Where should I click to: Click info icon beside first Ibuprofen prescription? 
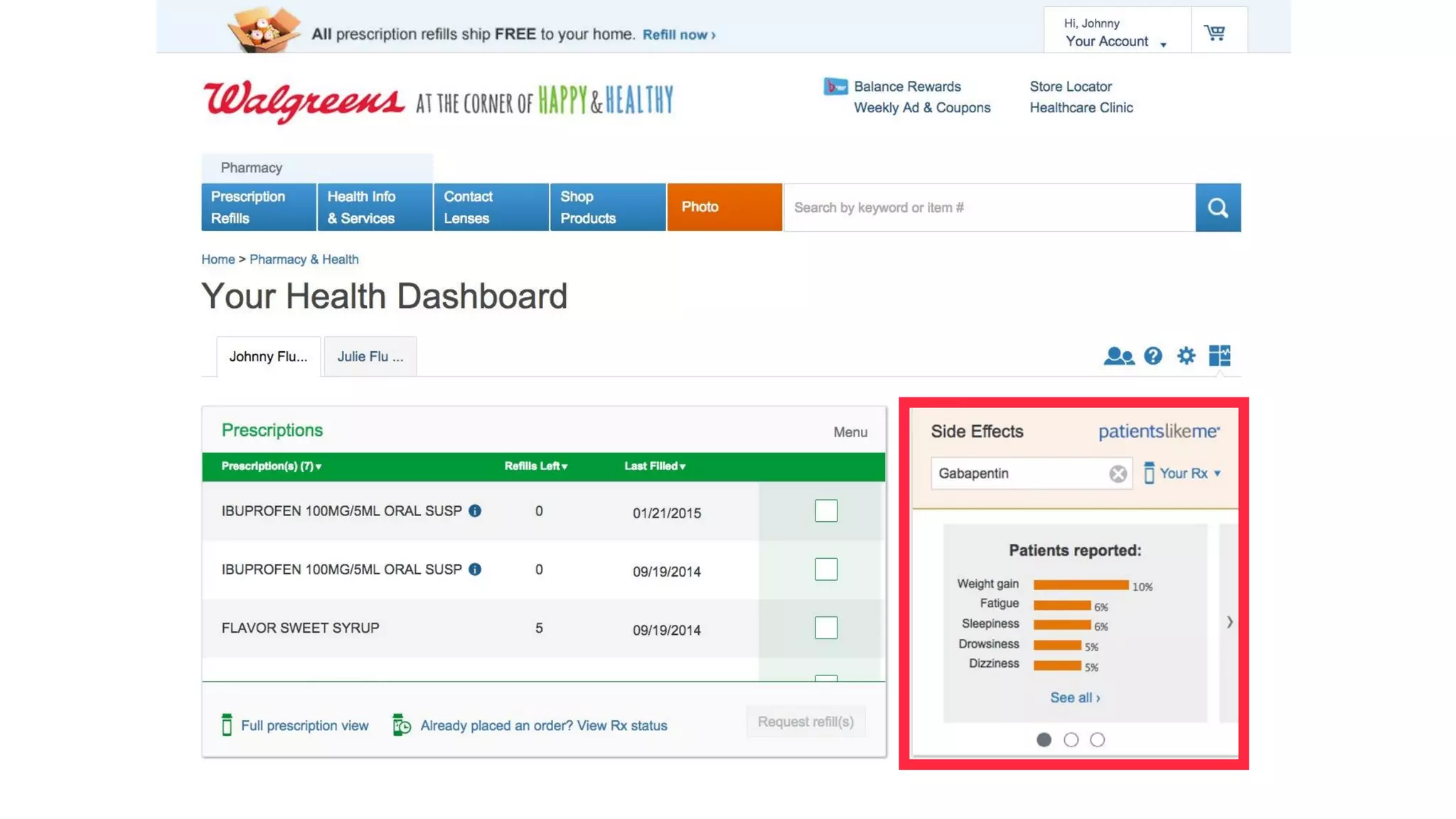[x=475, y=510]
